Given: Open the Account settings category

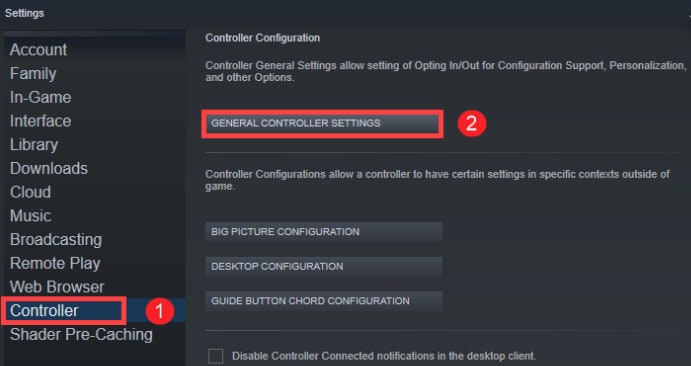Looking at the screenshot, I should click(x=38, y=50).
